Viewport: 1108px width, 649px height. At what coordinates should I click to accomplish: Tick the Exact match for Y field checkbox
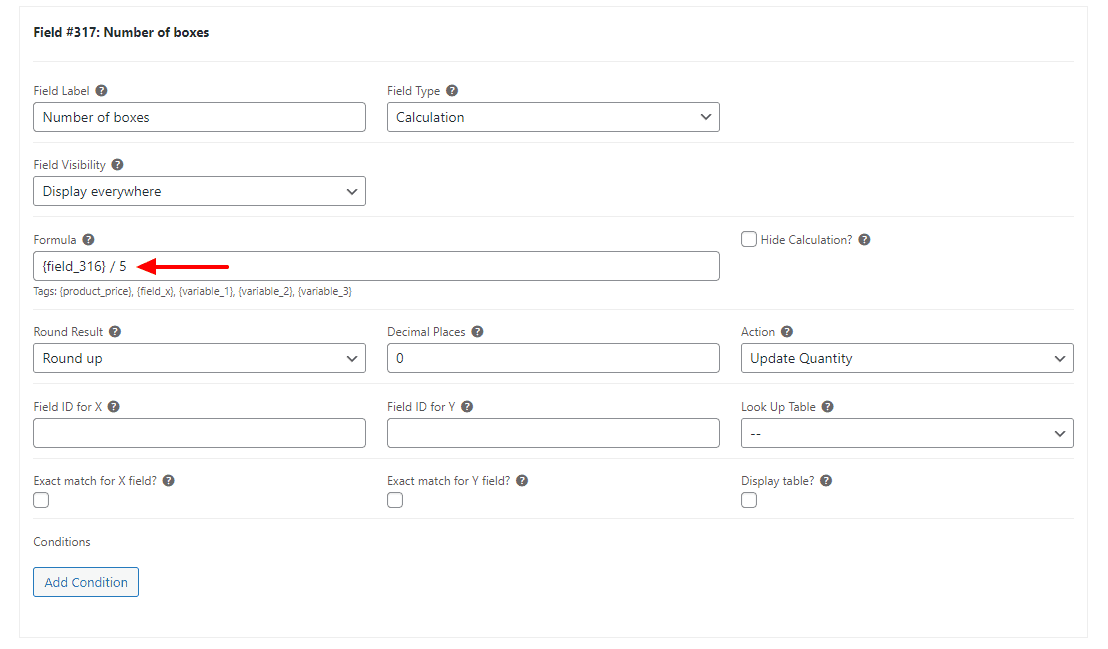(395, 500)
